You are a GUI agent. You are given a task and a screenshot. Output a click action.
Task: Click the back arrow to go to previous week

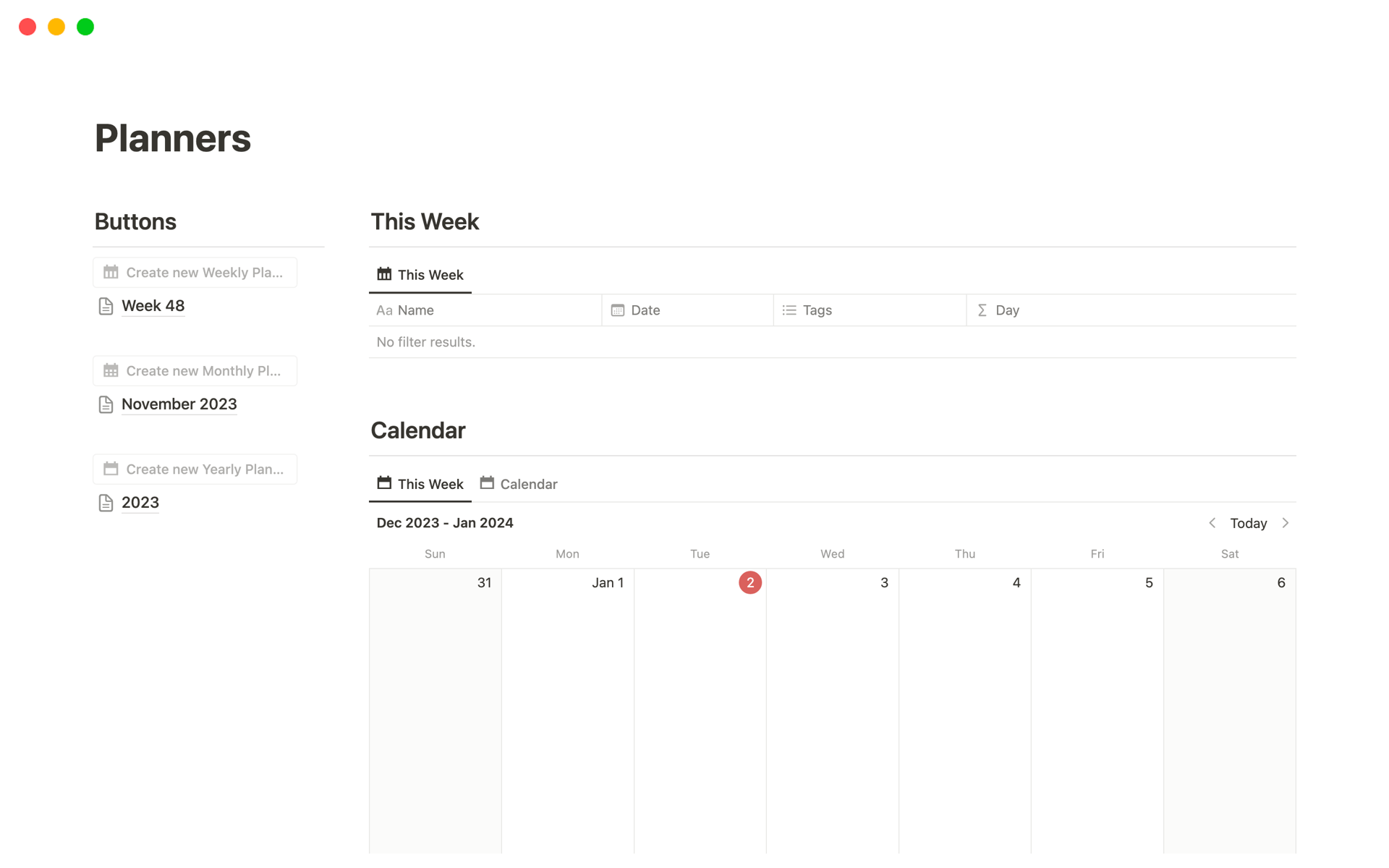1213,522
